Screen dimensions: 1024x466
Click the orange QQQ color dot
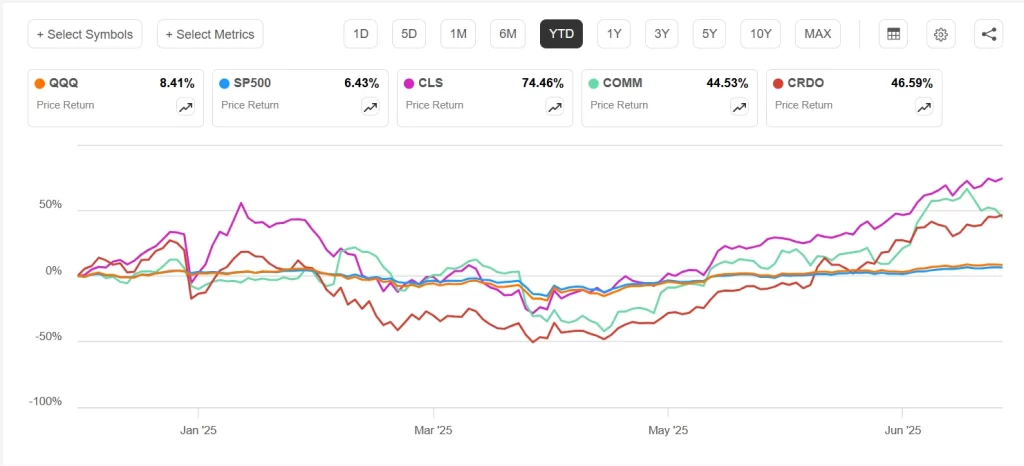point(39,84)
